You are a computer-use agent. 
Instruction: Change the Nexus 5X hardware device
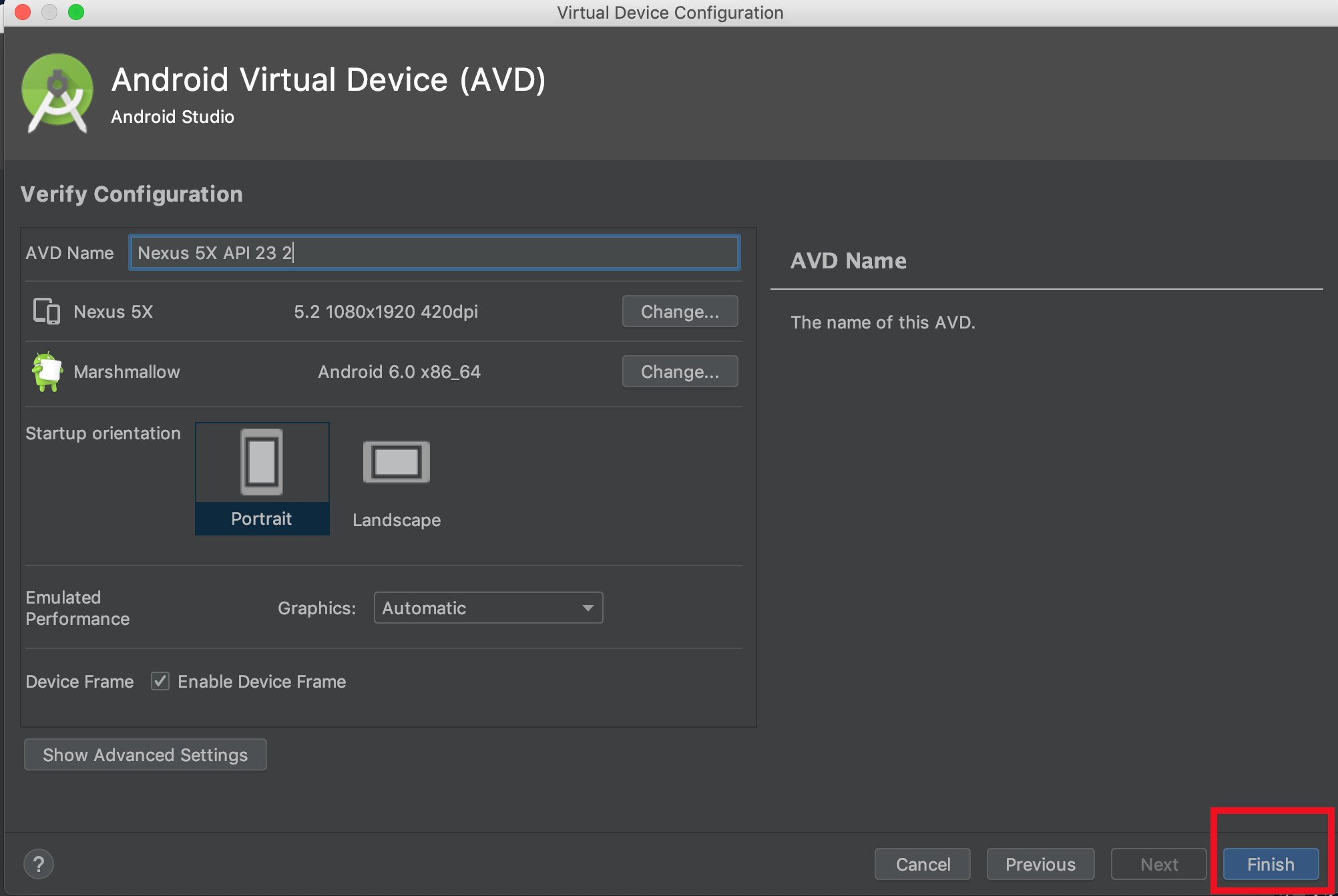pyautogui.click(x=680, y=311)
